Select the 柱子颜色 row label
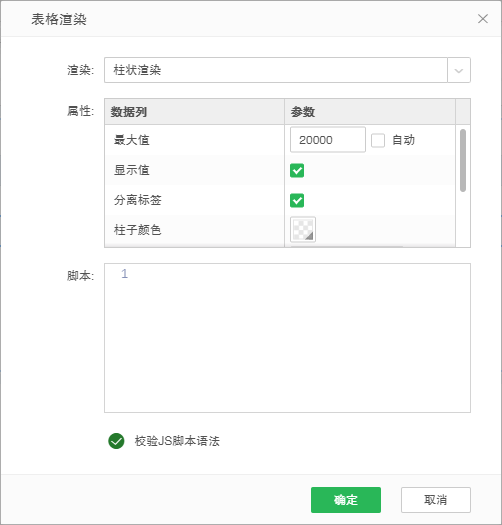 click(138, 230)
